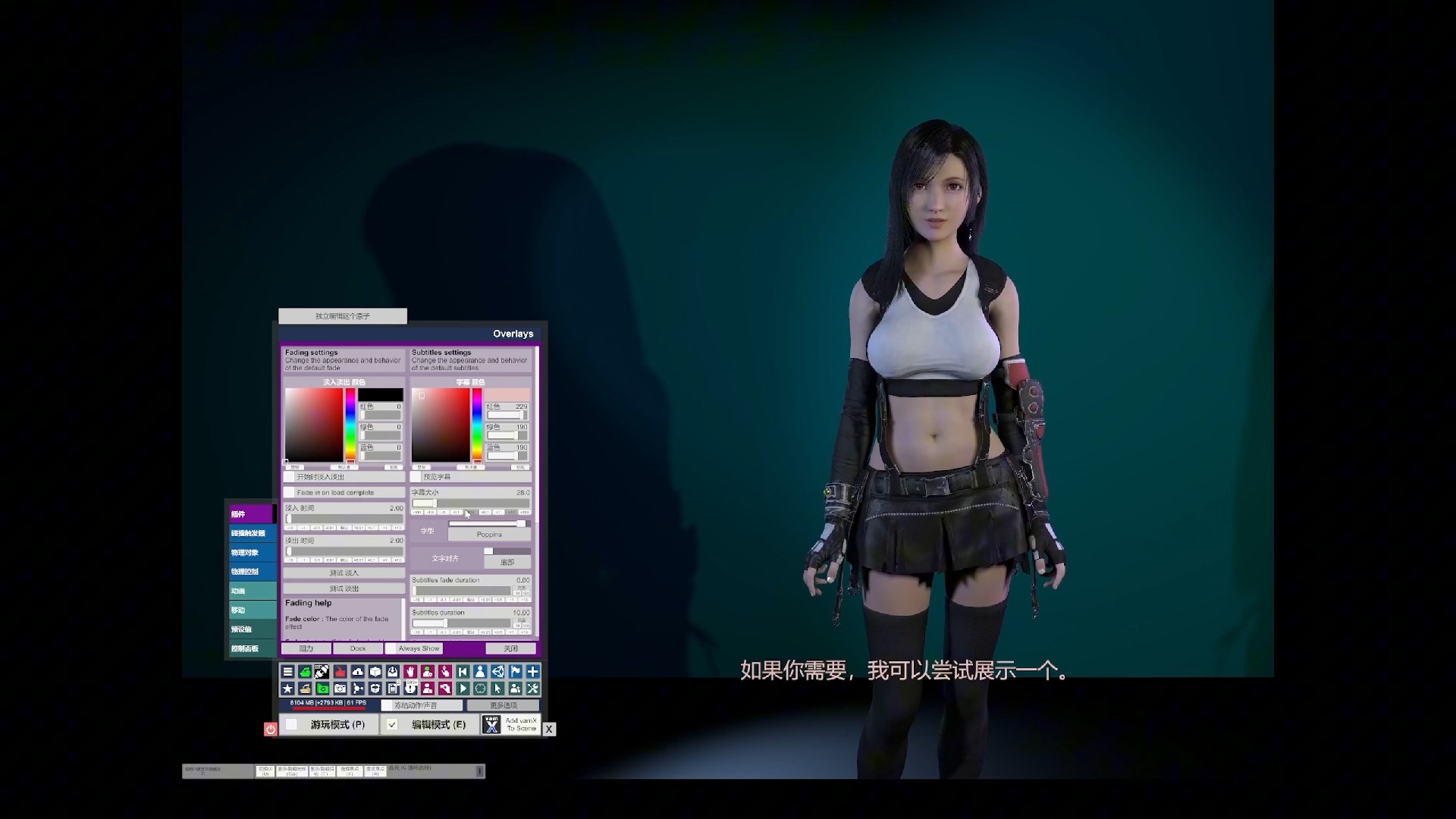This screenshot has height=819, width=1456.
Task: Click the (F) focus hotkey button on bottom bar
Action: pos(350,771)
